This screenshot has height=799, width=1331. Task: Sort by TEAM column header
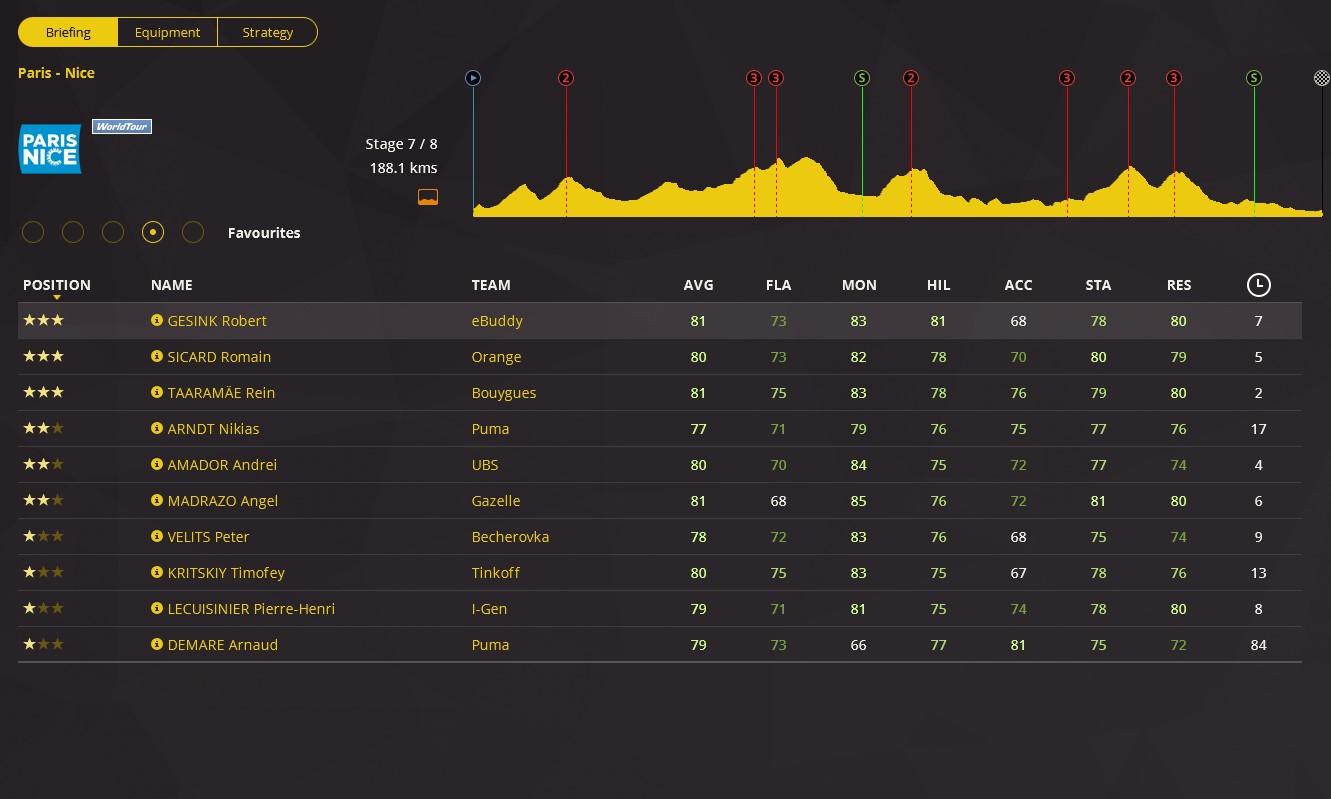491,285
